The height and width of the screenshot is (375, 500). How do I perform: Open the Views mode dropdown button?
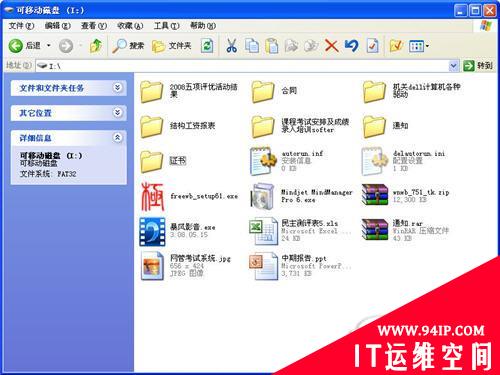click(x=419, y=46)
